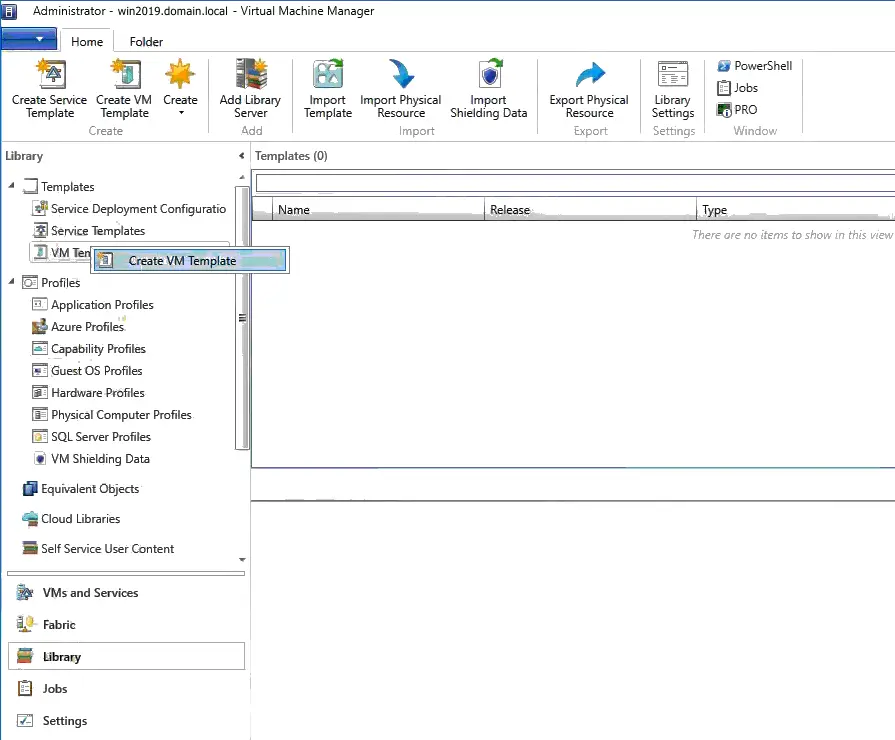Click the templates search filter box
895x740 pixels.
(575, 183)
